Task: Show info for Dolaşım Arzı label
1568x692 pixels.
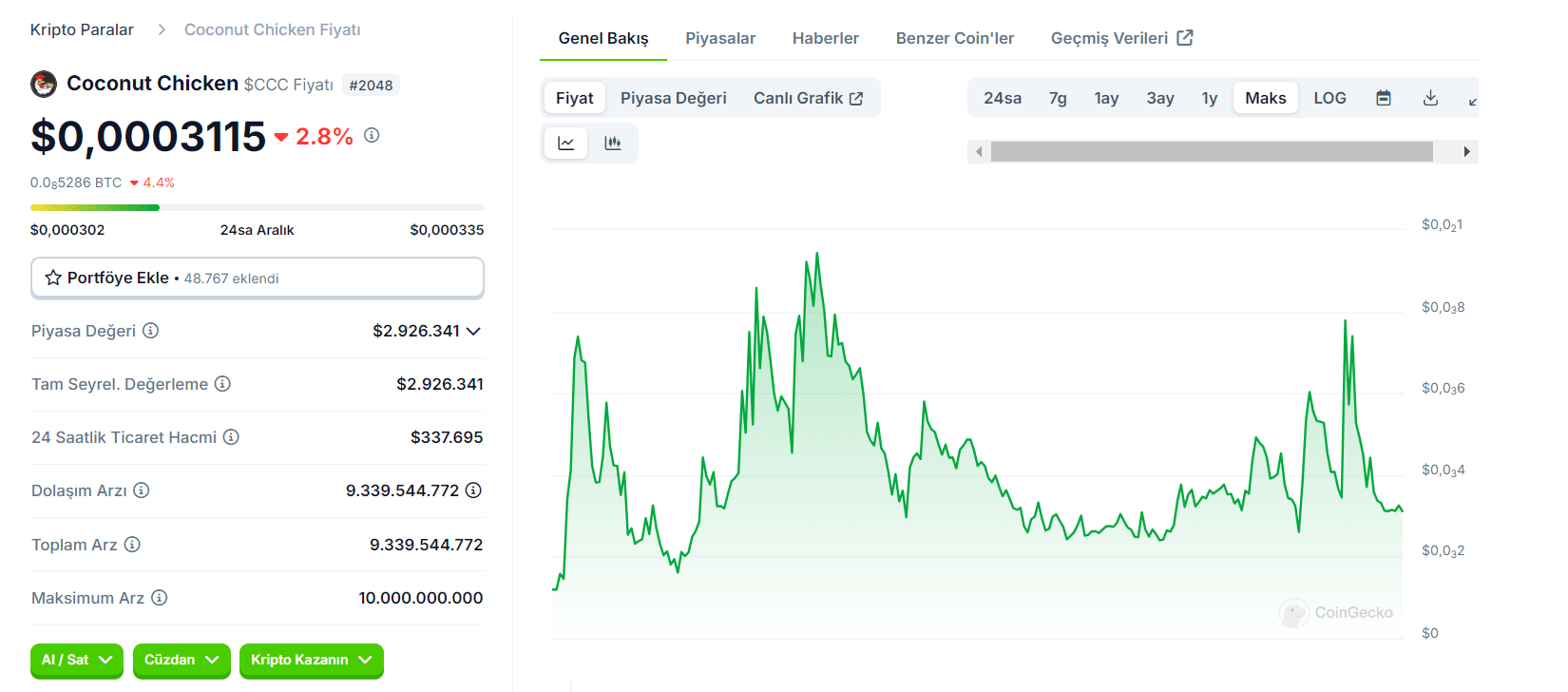Action: coord(142,490)
